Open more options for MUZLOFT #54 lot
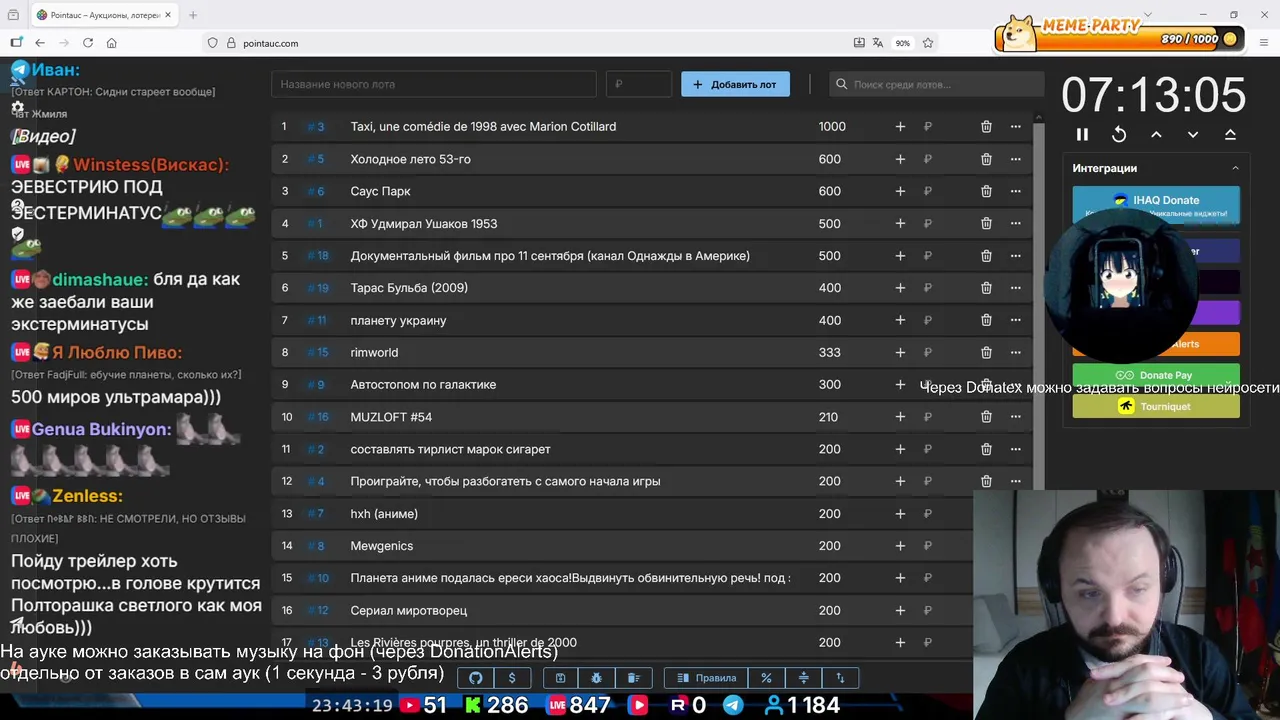 pyautogui.click(x=1015, y=417)
